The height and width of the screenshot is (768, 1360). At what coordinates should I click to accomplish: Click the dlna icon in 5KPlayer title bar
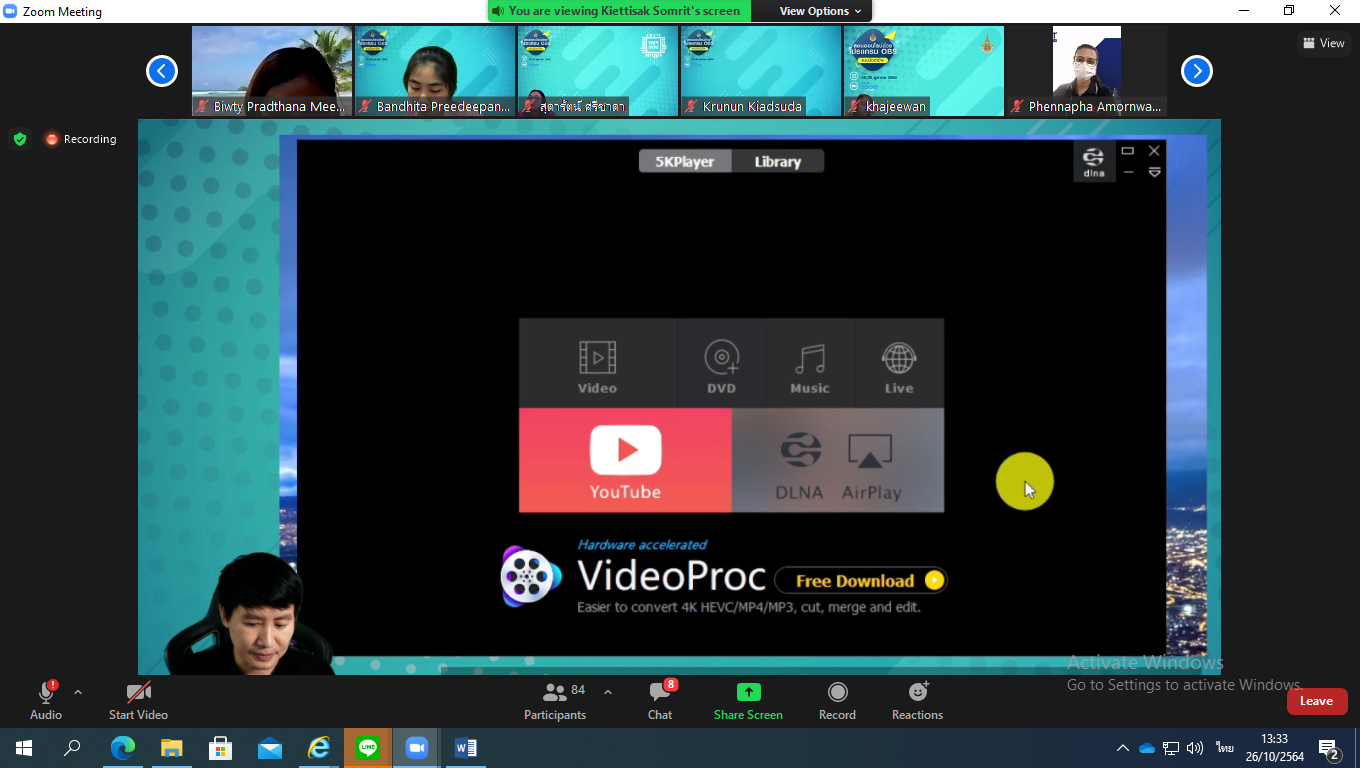tap(1094, 161)
